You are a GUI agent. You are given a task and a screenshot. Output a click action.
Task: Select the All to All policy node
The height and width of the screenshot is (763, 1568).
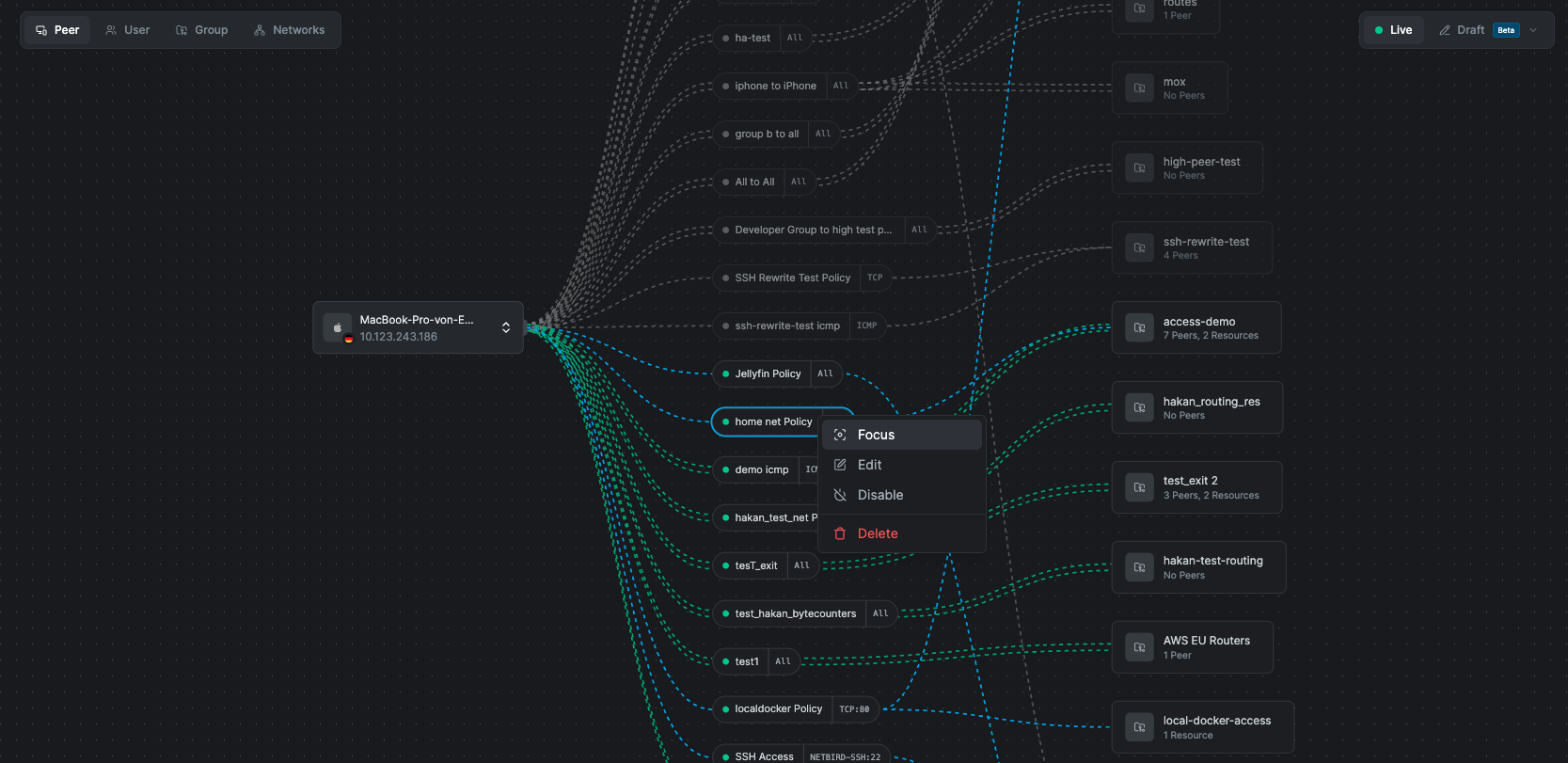tap(764, 182)
